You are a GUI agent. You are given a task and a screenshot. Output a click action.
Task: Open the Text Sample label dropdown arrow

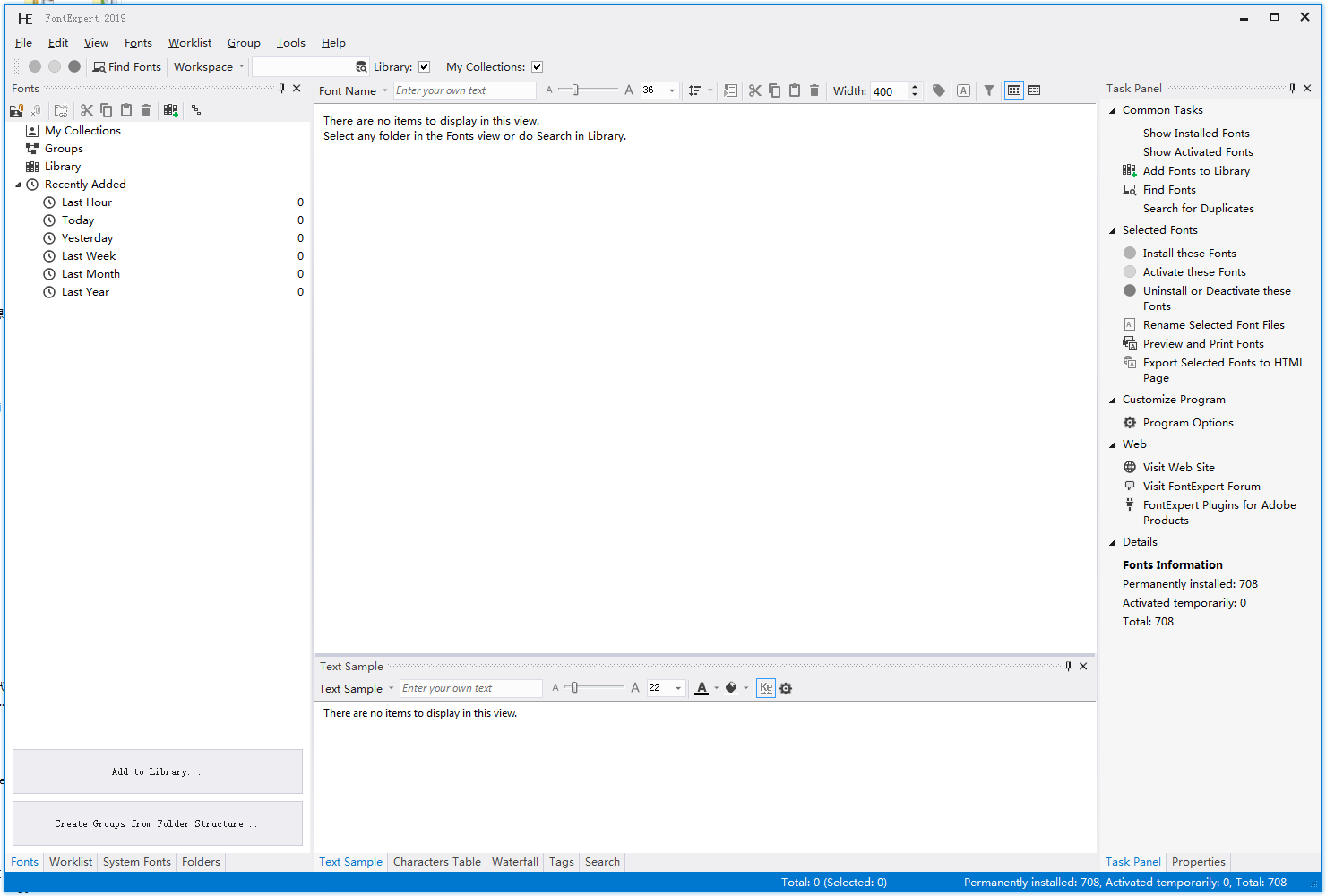pyautogui.click(x=392, y=688)
